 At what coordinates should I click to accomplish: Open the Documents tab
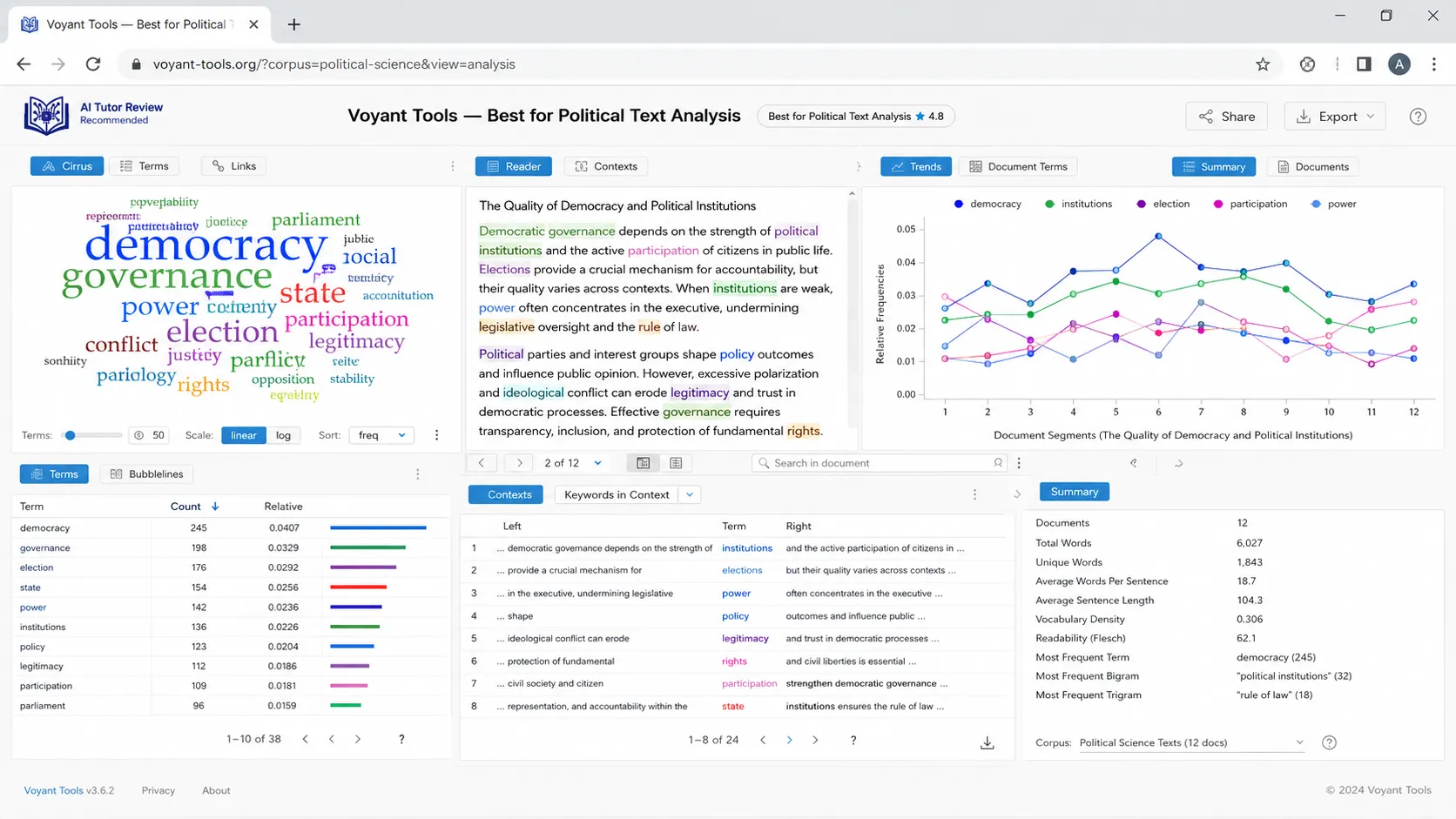(x=1313, y=166)
